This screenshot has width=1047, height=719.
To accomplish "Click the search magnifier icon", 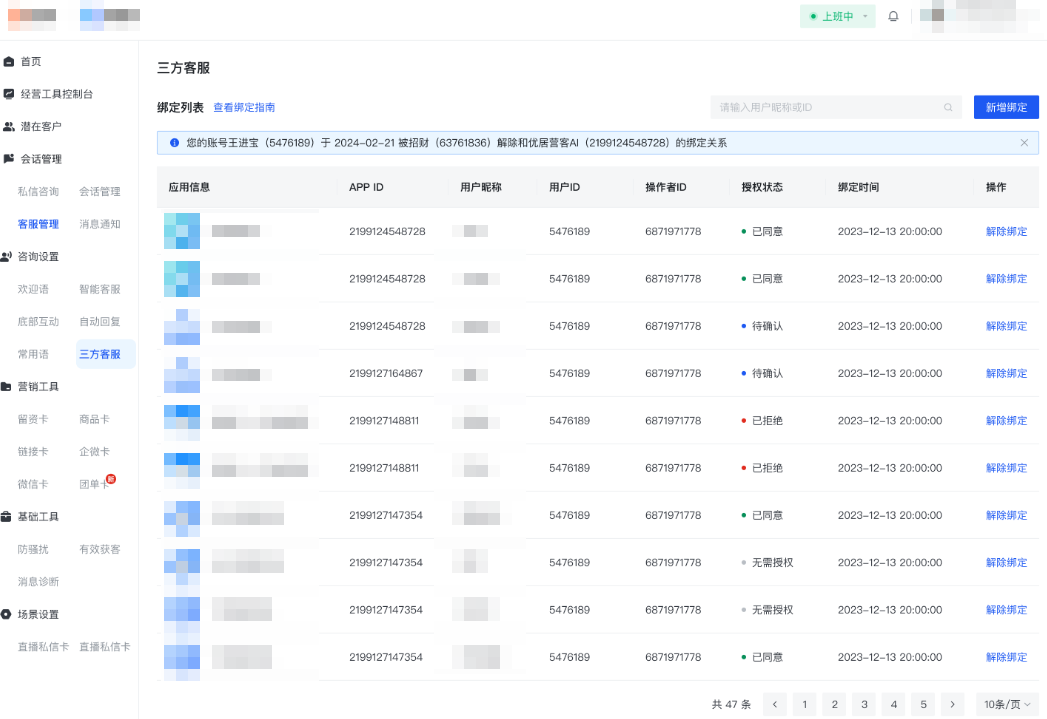I will (x=948, y=107).
